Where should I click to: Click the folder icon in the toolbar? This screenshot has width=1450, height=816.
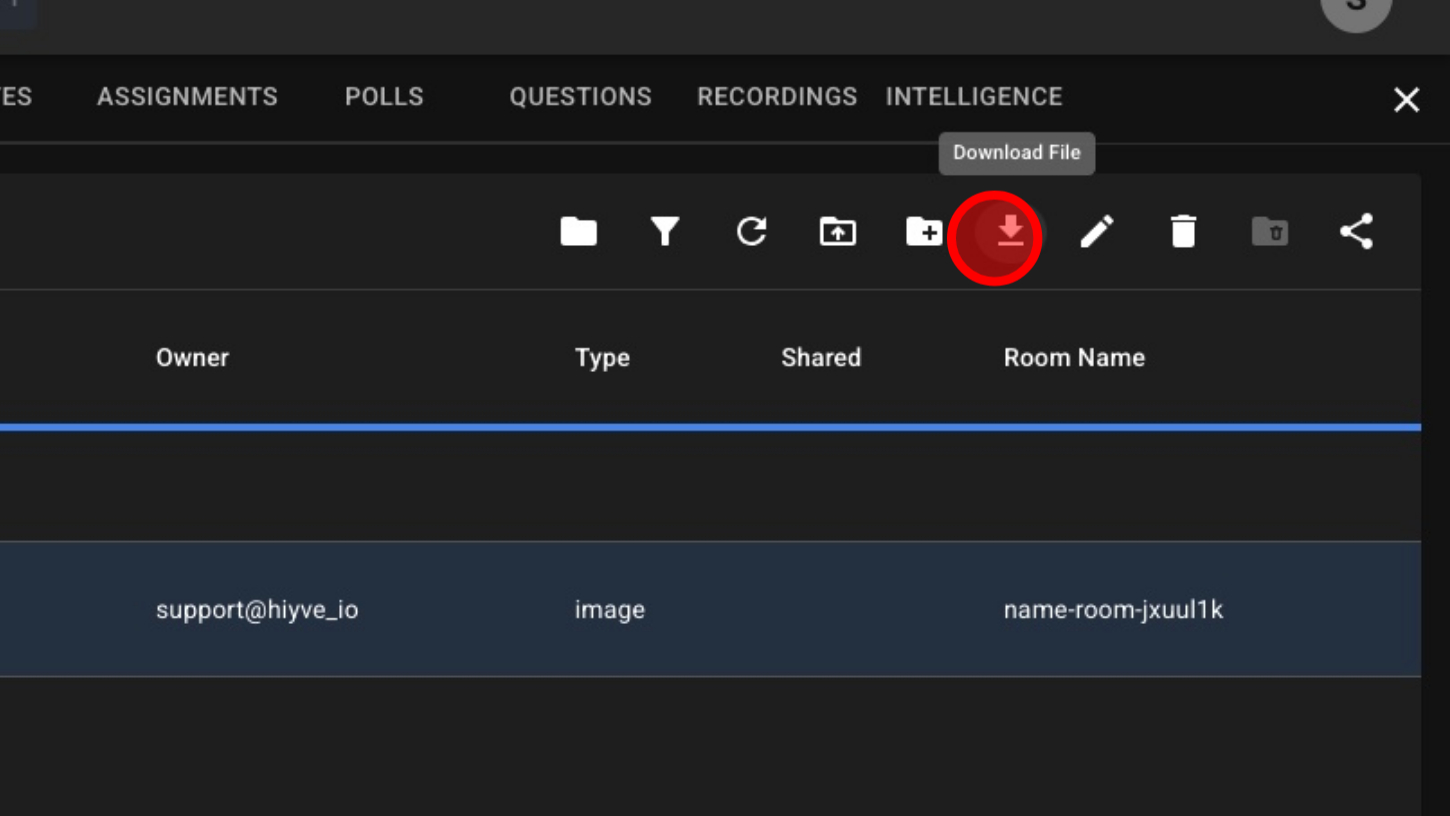coord(578,232)
